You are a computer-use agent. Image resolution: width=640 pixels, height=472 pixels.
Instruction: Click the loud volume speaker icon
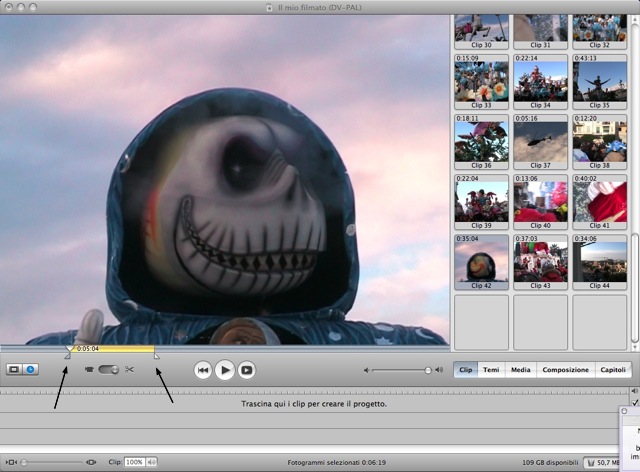(x=439, y=370)
